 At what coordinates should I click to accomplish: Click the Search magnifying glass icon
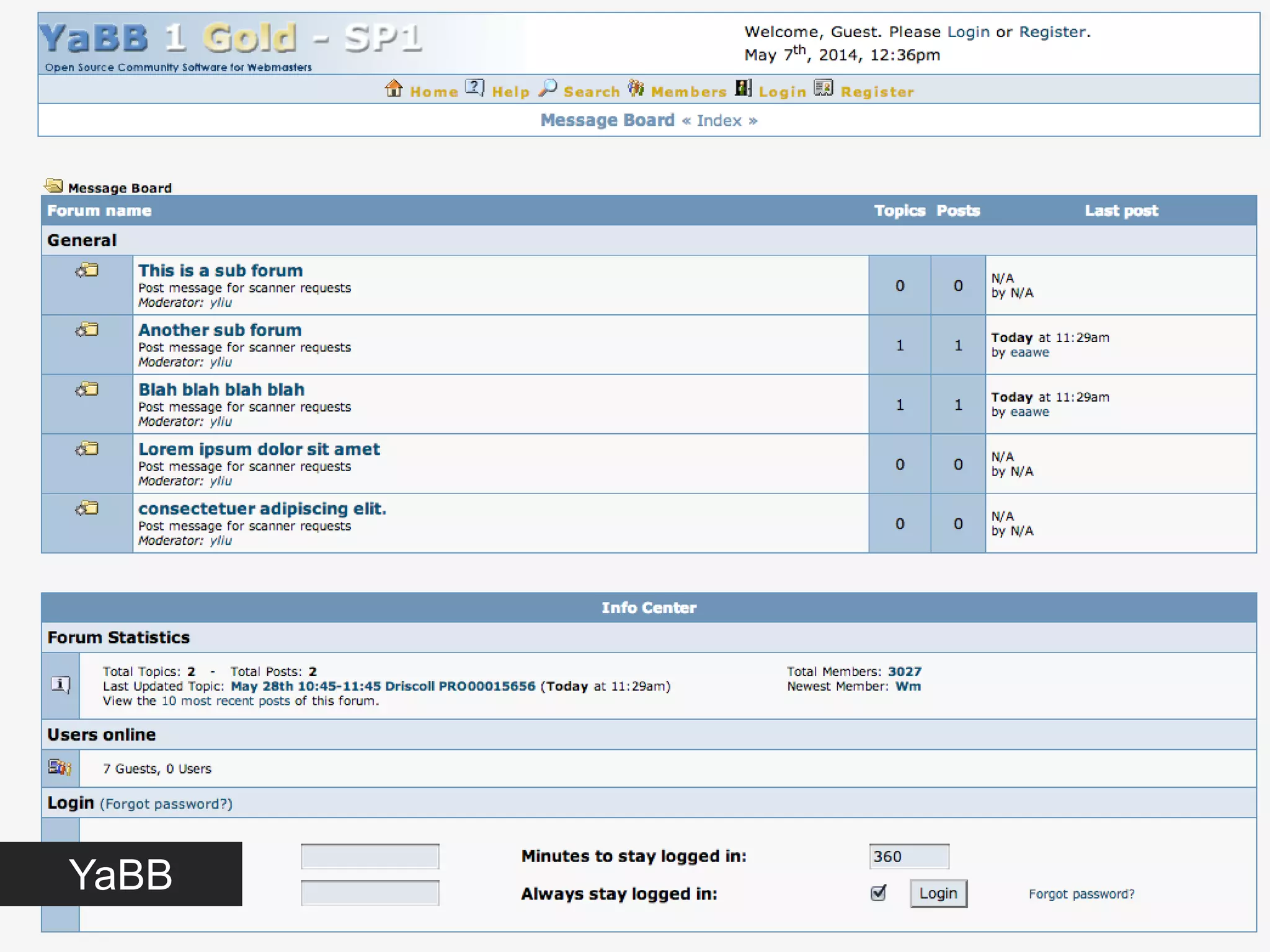click(548, 88)
